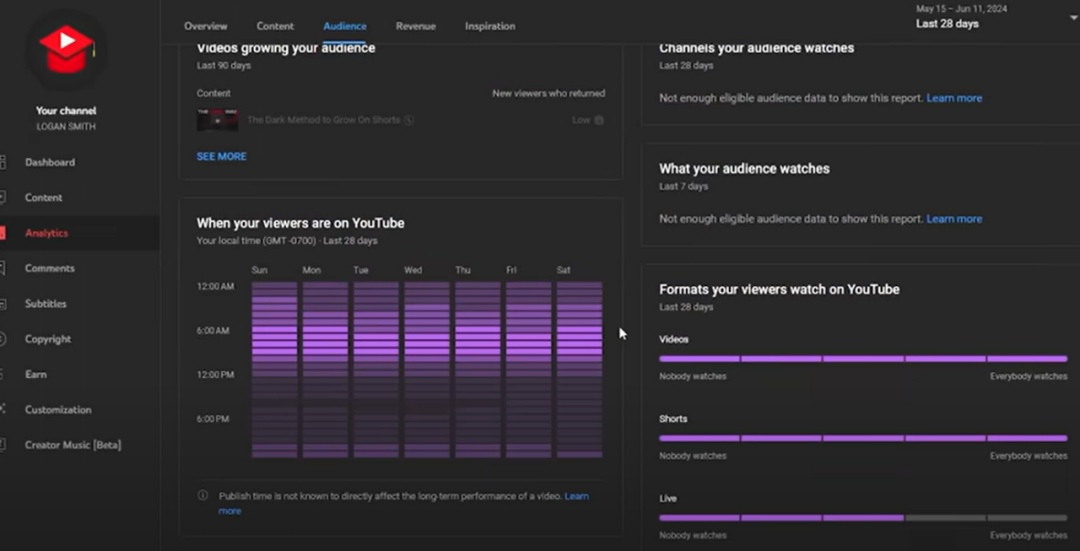This screenshot has width=1080, height=551.
Task: Click SEE MORE under Videos growing your audience
Action: coord(221,157)
